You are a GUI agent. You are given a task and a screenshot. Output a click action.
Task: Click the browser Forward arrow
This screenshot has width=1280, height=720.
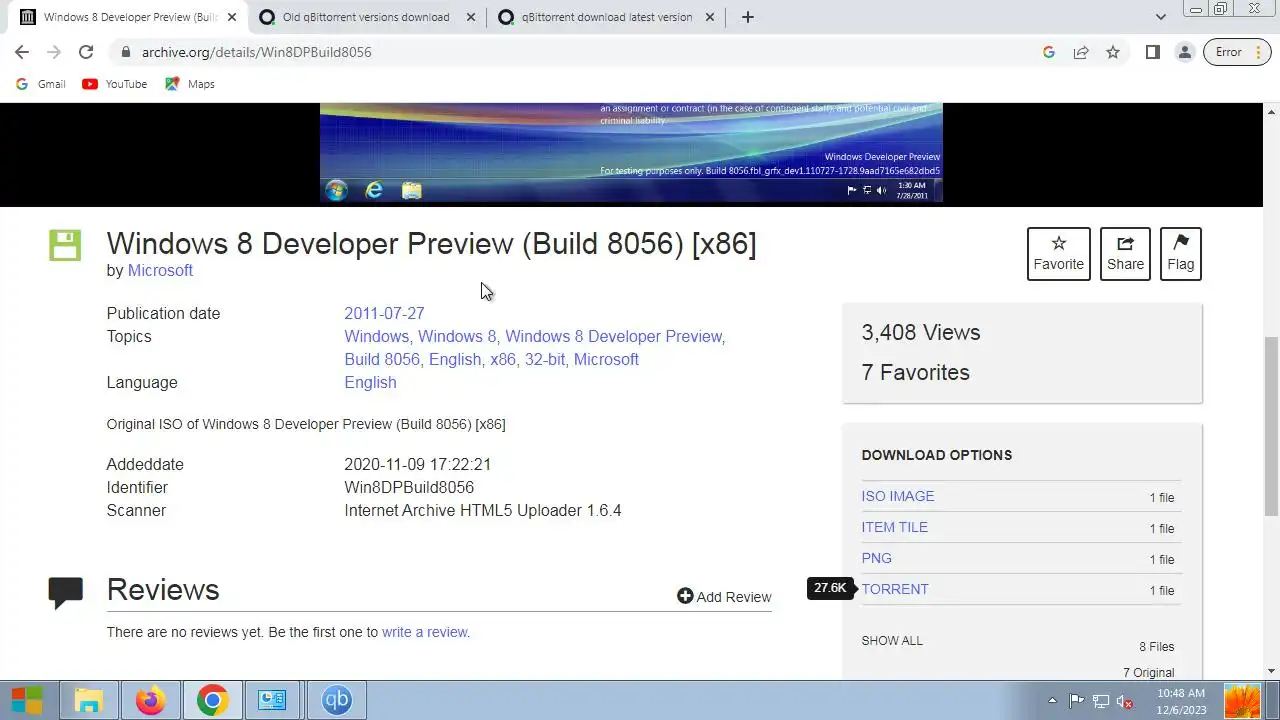pyautogui.click(x=54, y=52)
